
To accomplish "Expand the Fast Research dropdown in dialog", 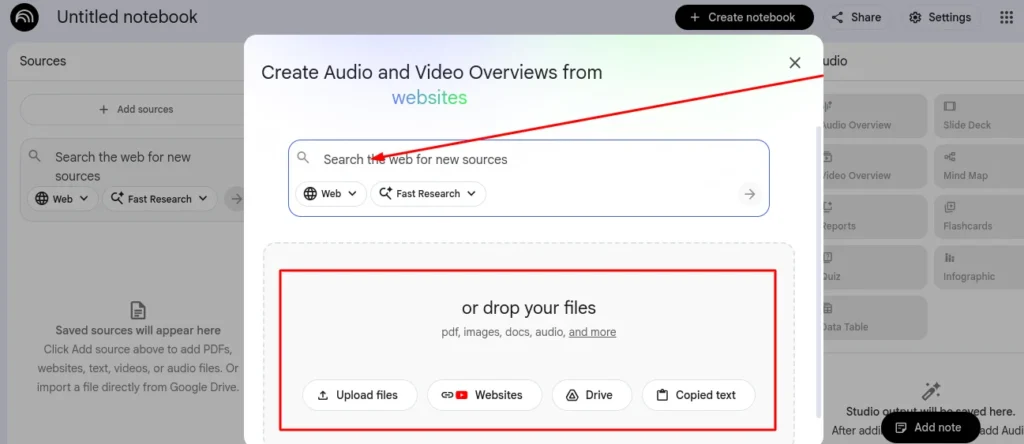I will [428, 194].
